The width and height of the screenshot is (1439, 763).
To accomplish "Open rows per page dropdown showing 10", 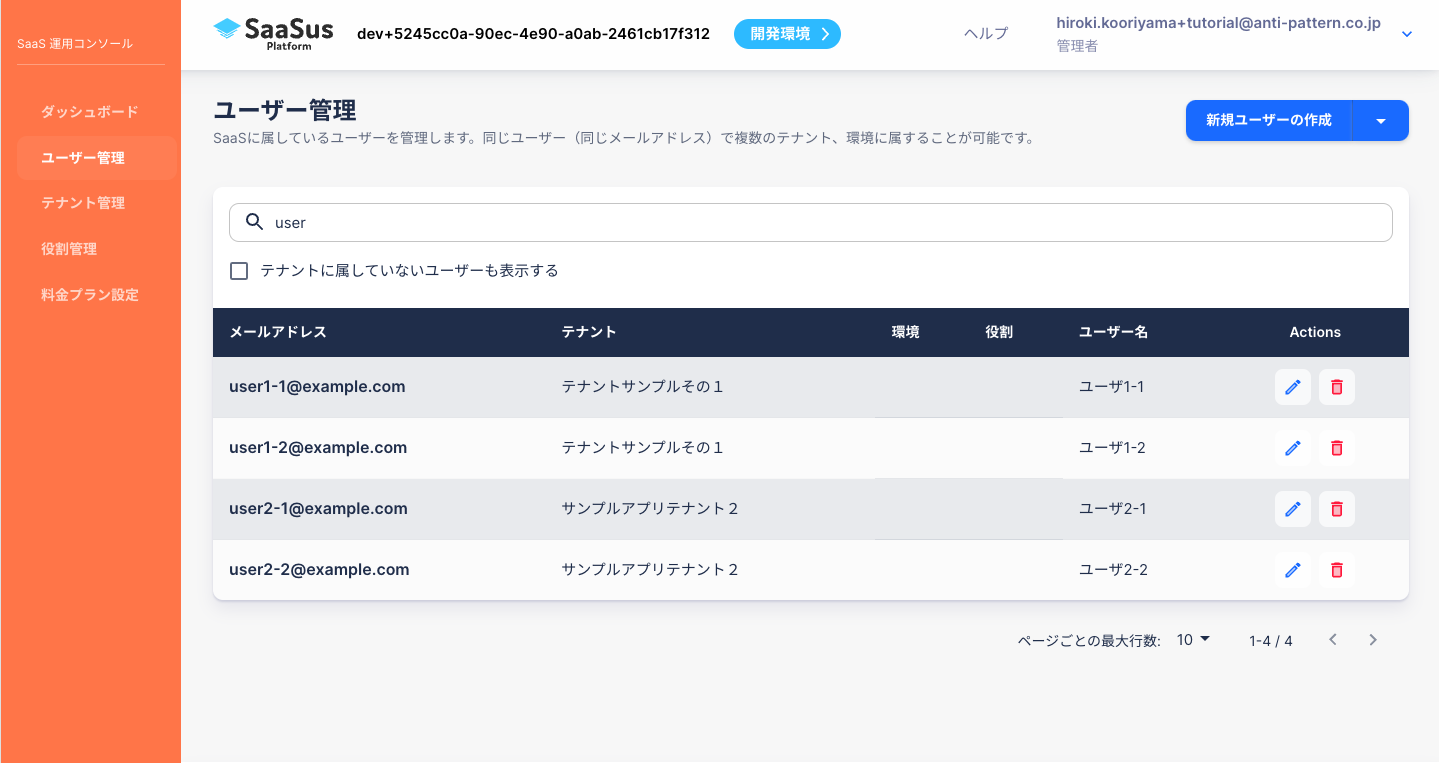I will [x=1193, y=640].
